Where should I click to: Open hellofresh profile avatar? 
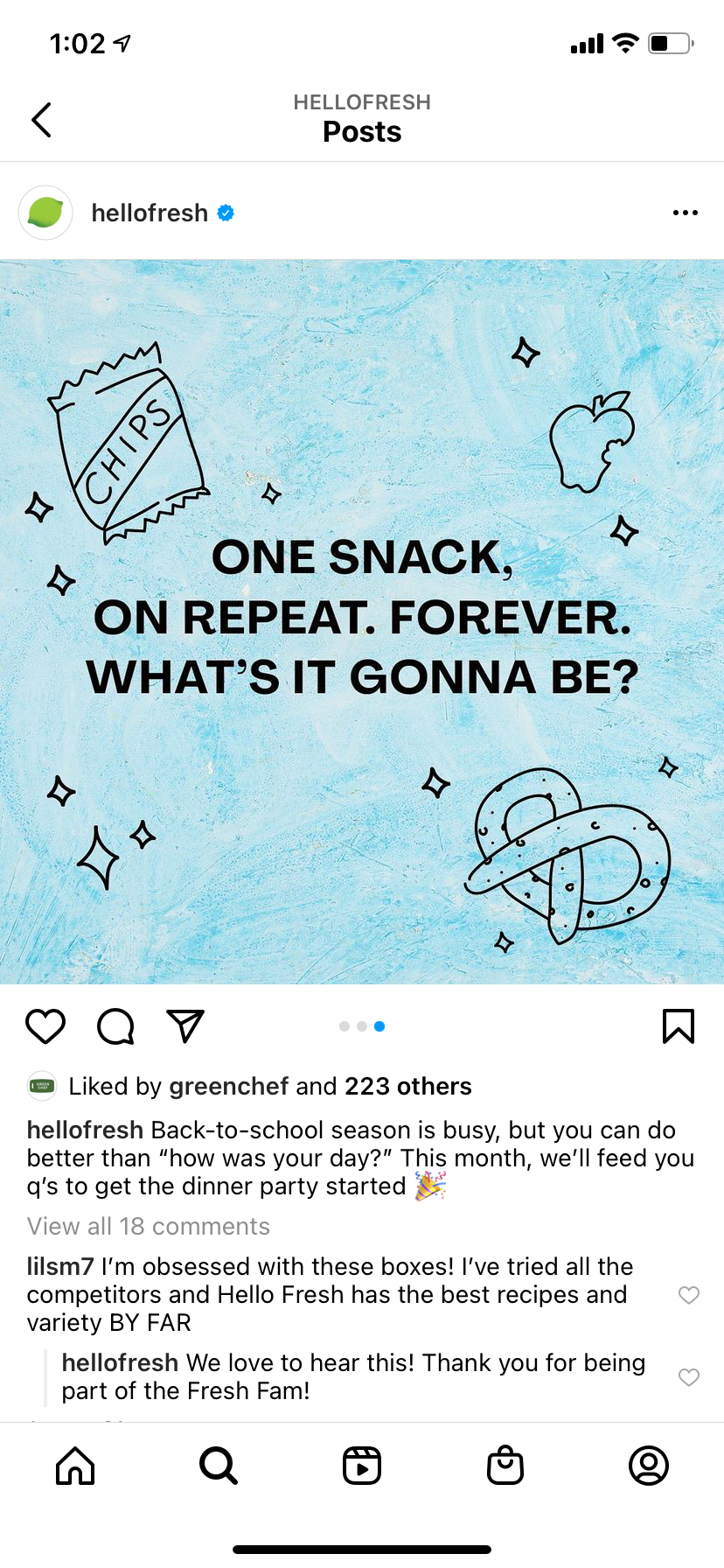45,213
